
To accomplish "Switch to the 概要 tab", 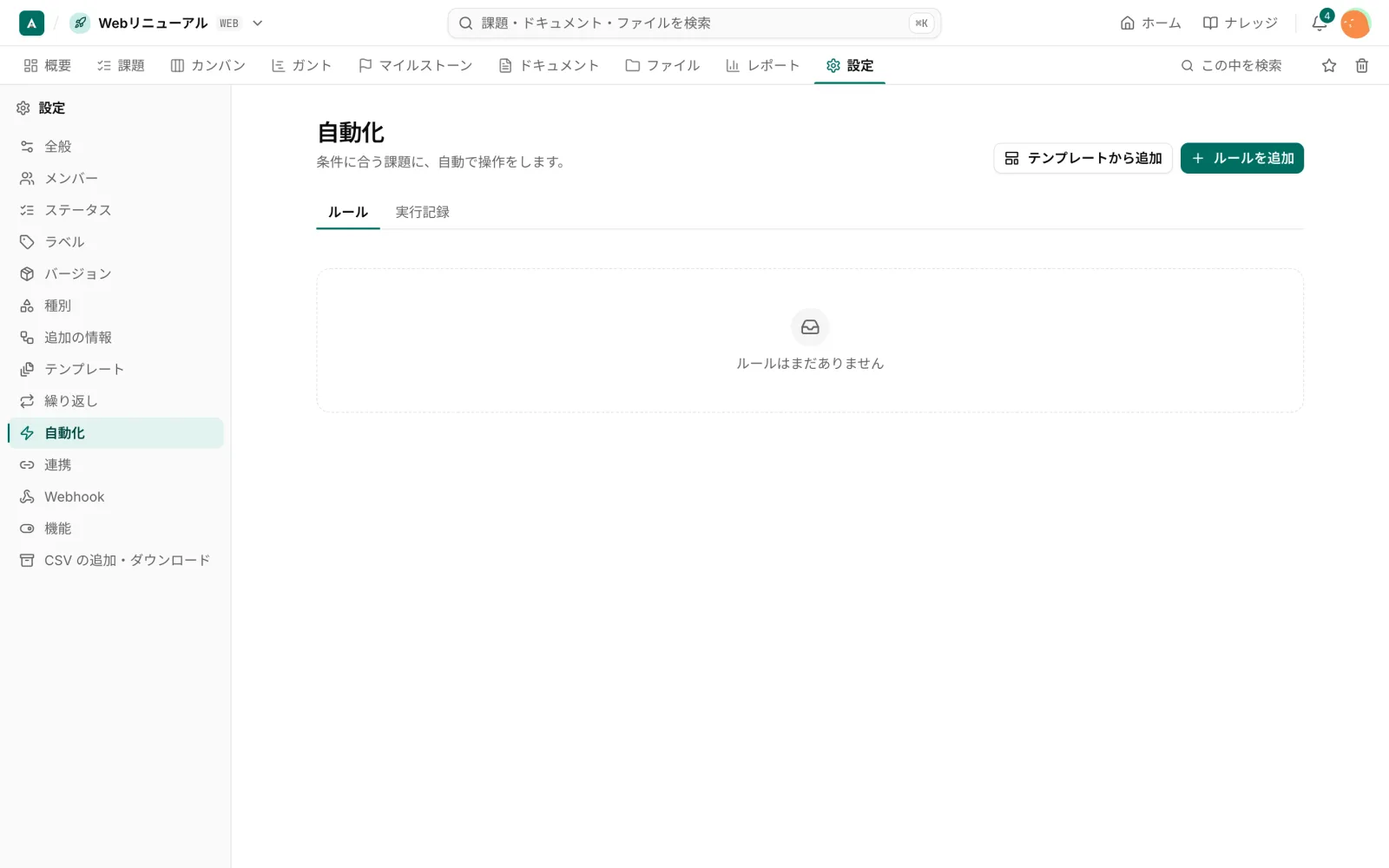I will pos(48,65).
